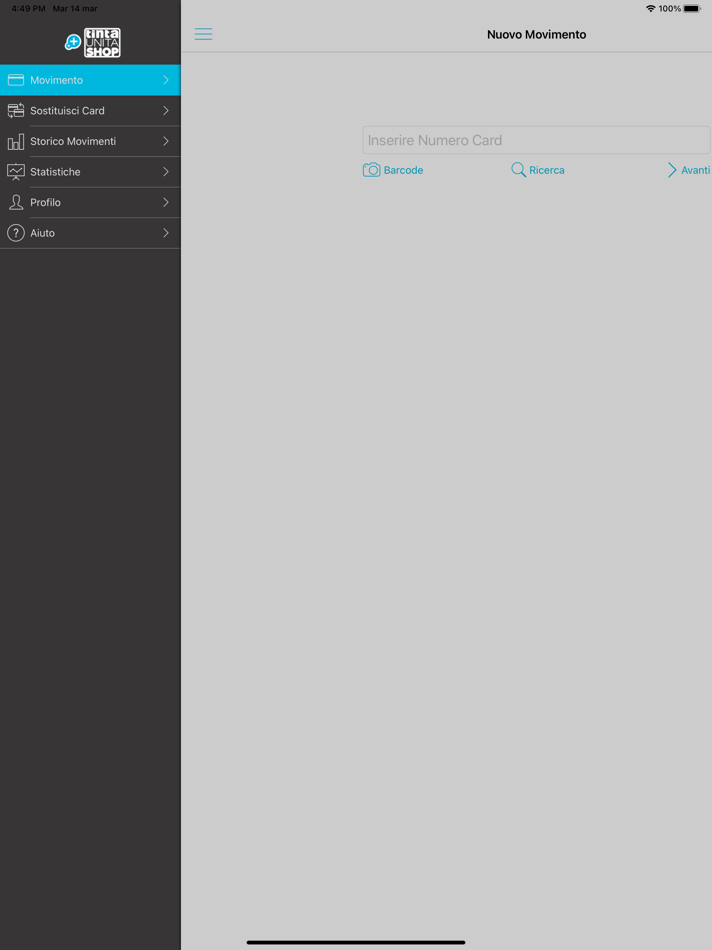Expand the Movimento row chevron

tap(166, 80)
